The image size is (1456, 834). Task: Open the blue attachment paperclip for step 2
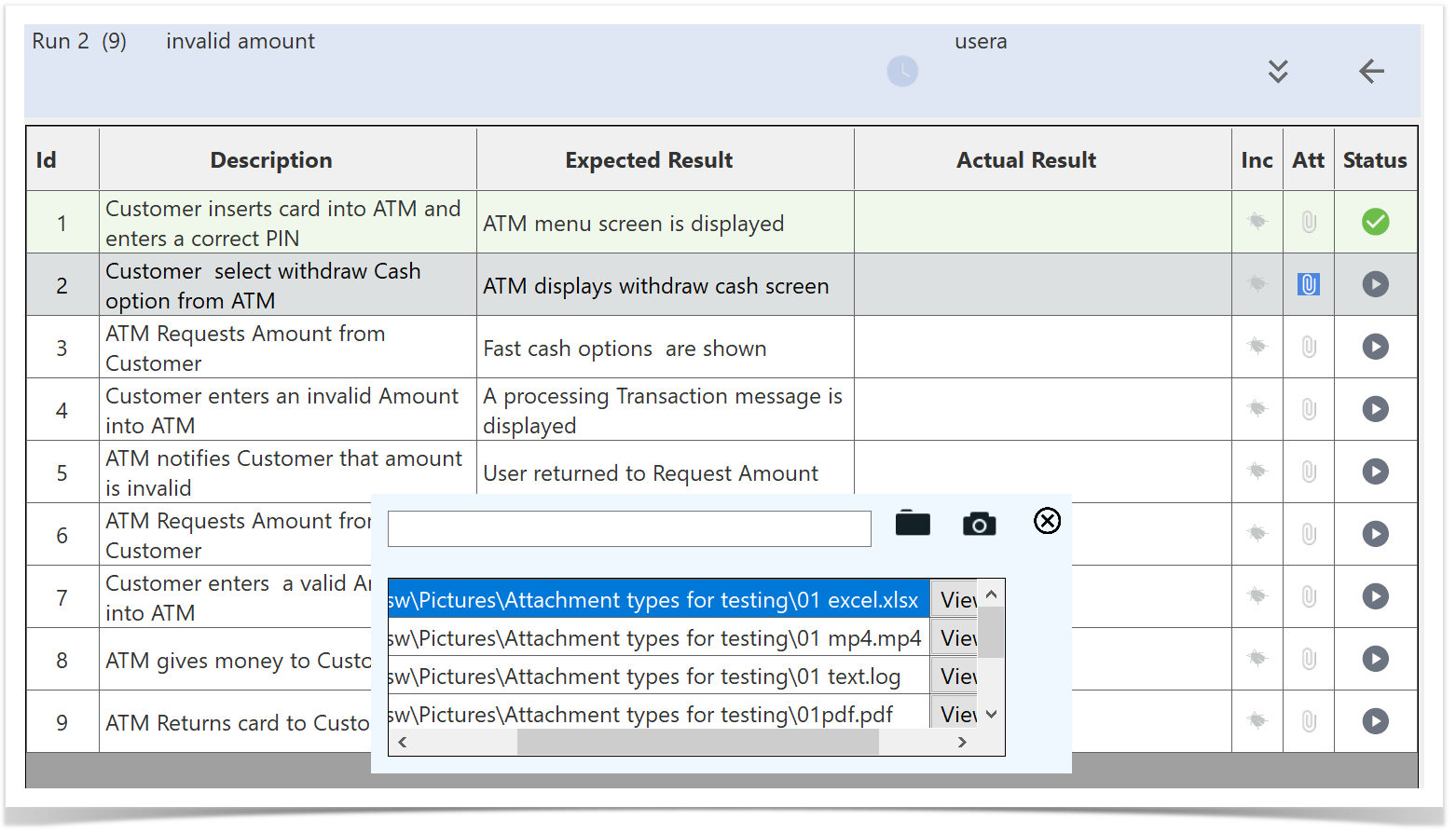tap(1308, 284)
